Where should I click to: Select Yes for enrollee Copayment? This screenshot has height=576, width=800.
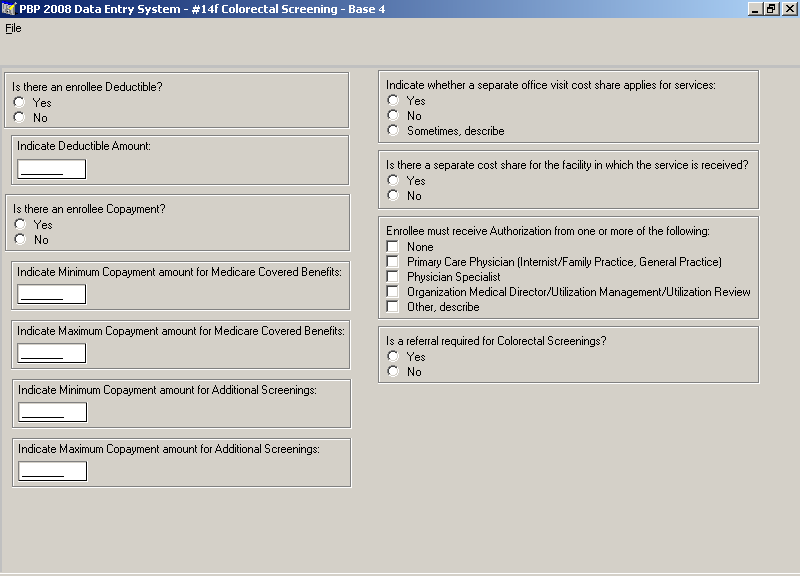coord(19,225)
